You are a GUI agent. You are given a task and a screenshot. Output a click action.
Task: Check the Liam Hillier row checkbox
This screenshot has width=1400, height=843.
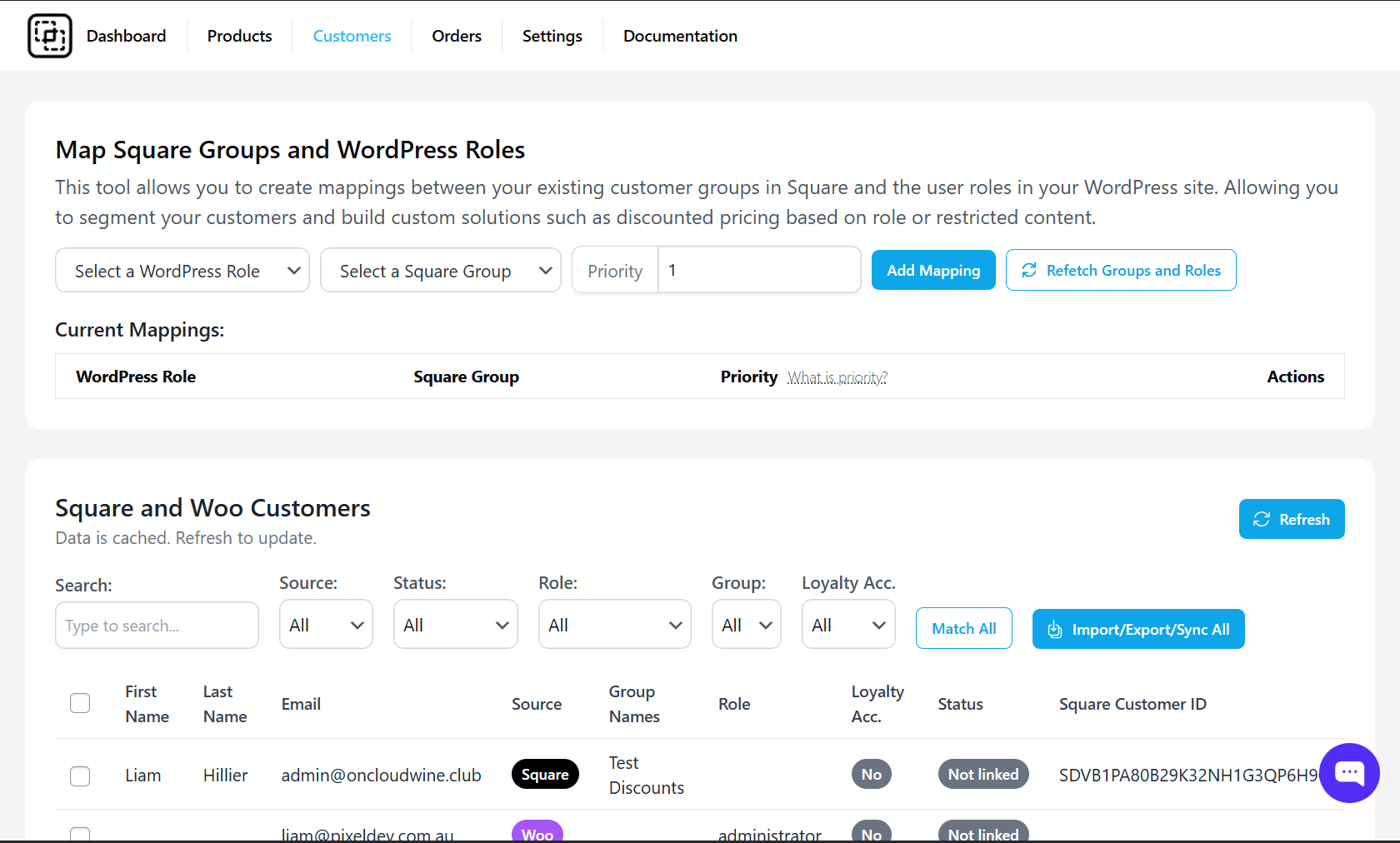click(80, 776)
